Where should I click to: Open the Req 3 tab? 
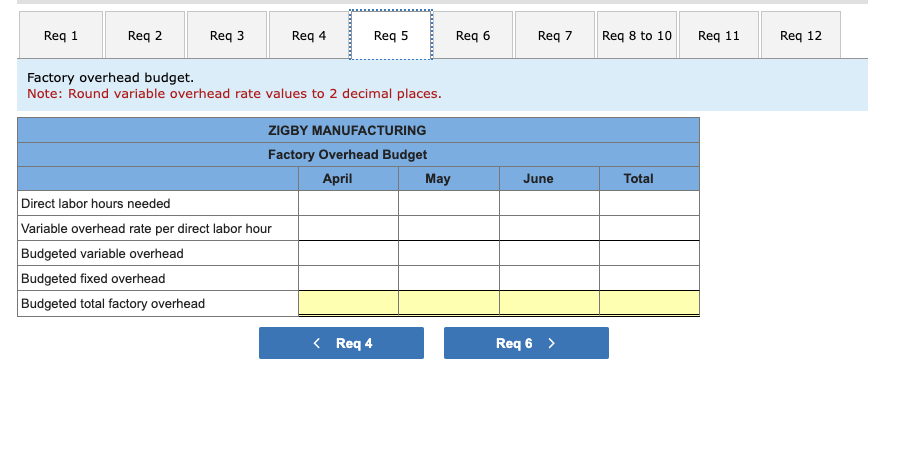227,35
